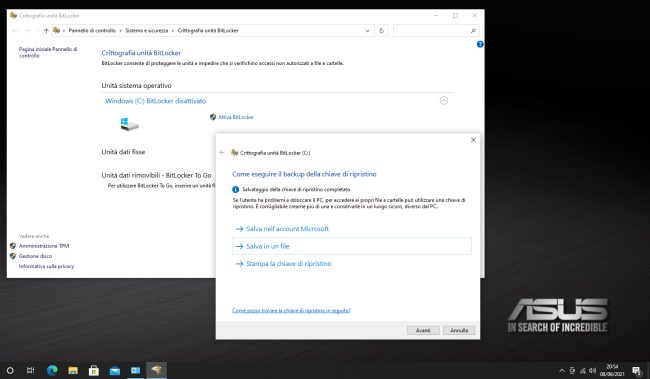
Task: Click the volume icon in system tray
Action: point(592,370)
